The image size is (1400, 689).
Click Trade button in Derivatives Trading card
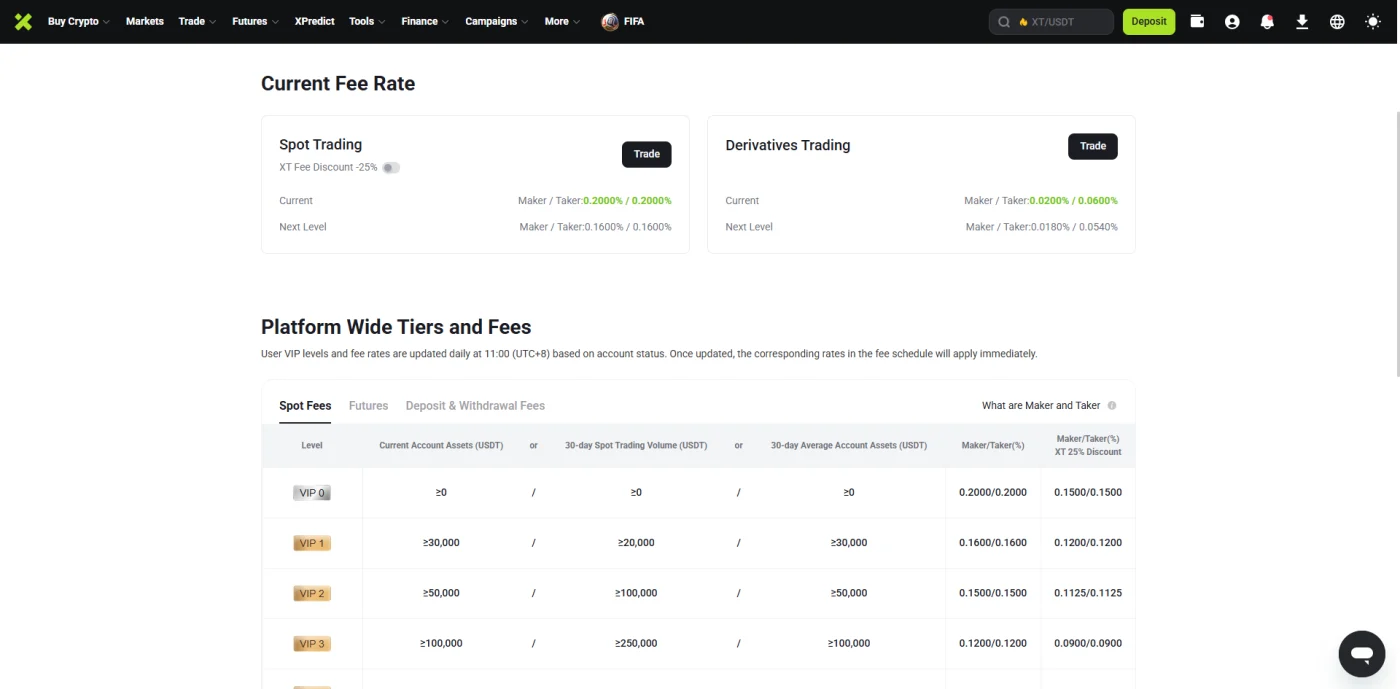1093,146
